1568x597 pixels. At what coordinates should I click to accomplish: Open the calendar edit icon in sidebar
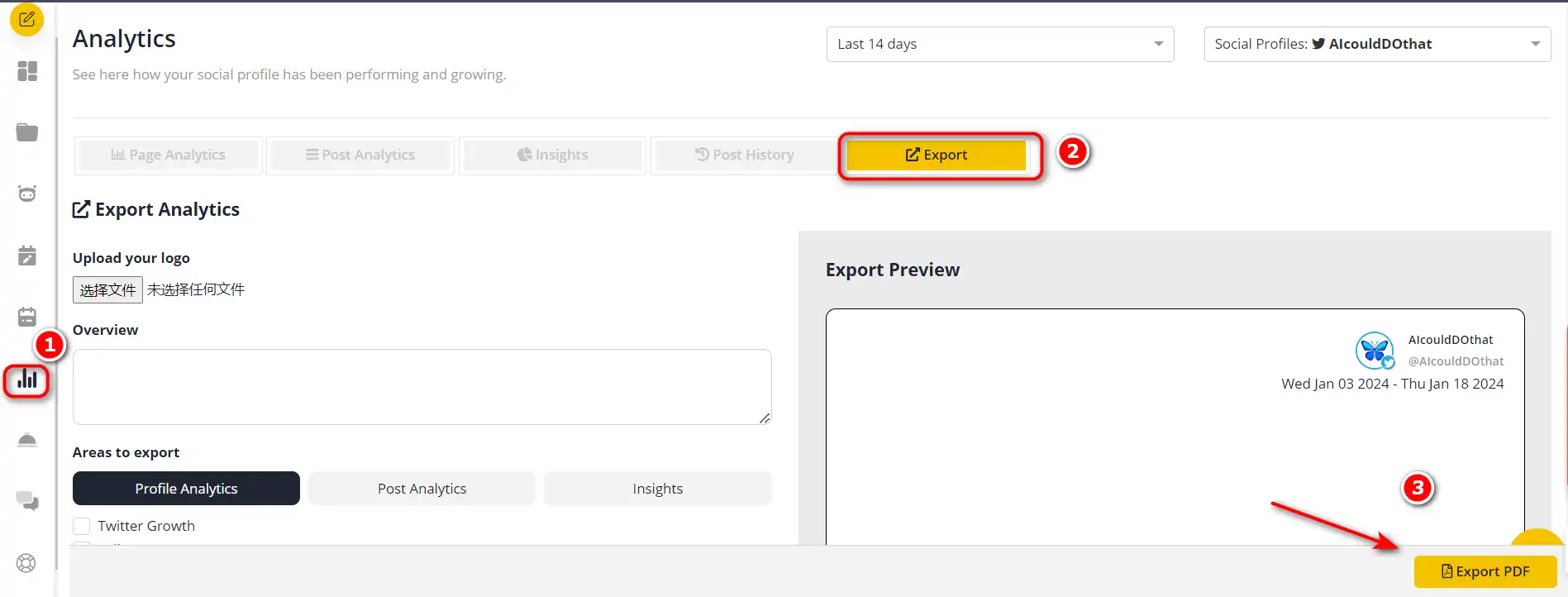[27, 256]
